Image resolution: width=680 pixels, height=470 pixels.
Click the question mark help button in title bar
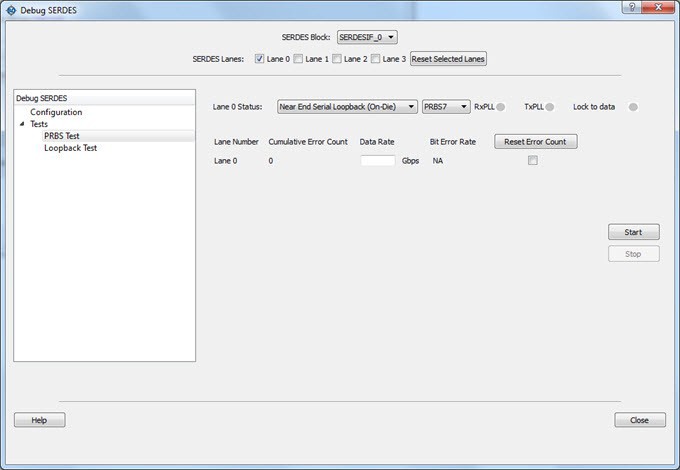coord(632,8)
